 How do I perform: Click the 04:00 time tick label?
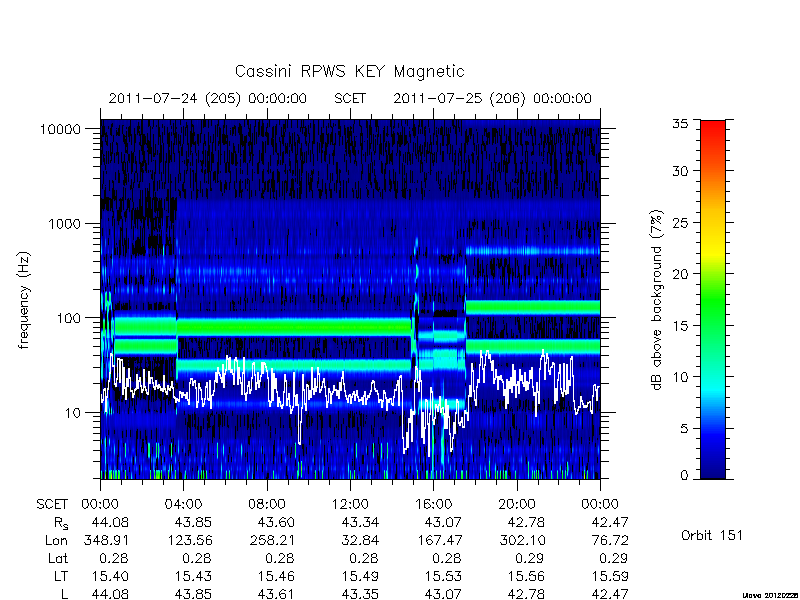(184, 505)
